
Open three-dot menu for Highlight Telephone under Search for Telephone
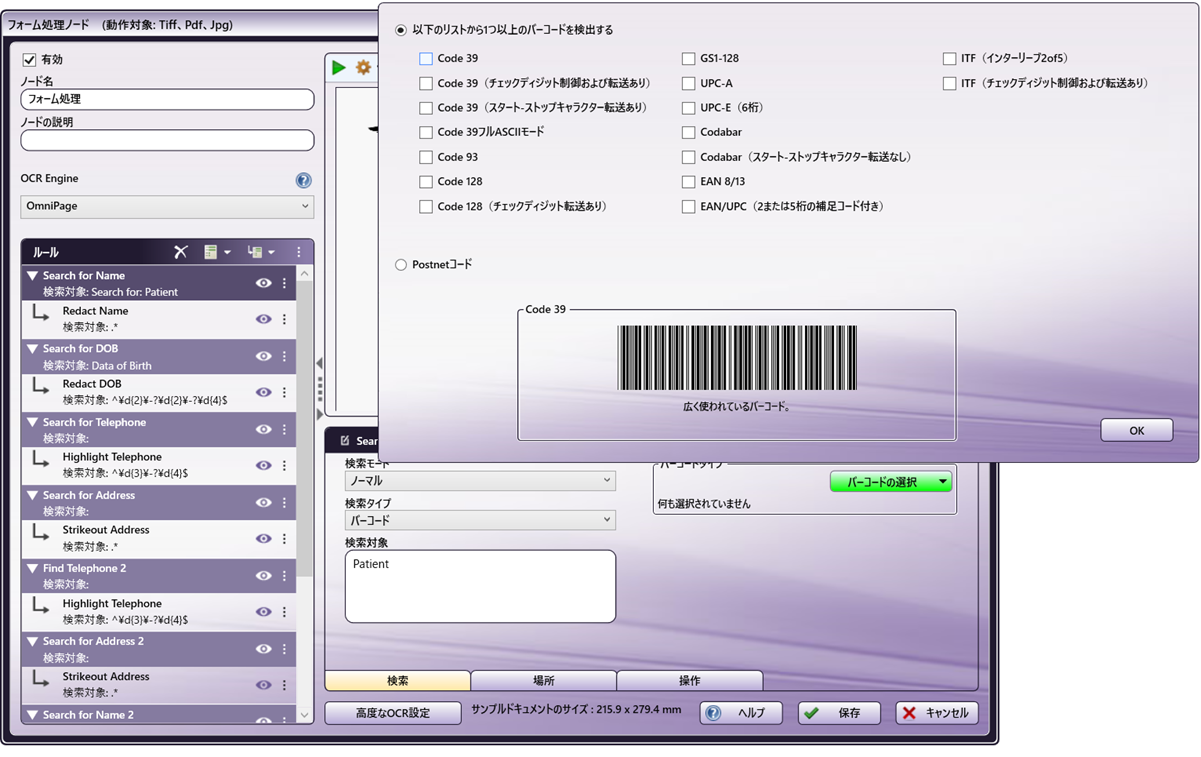[284, 465]
